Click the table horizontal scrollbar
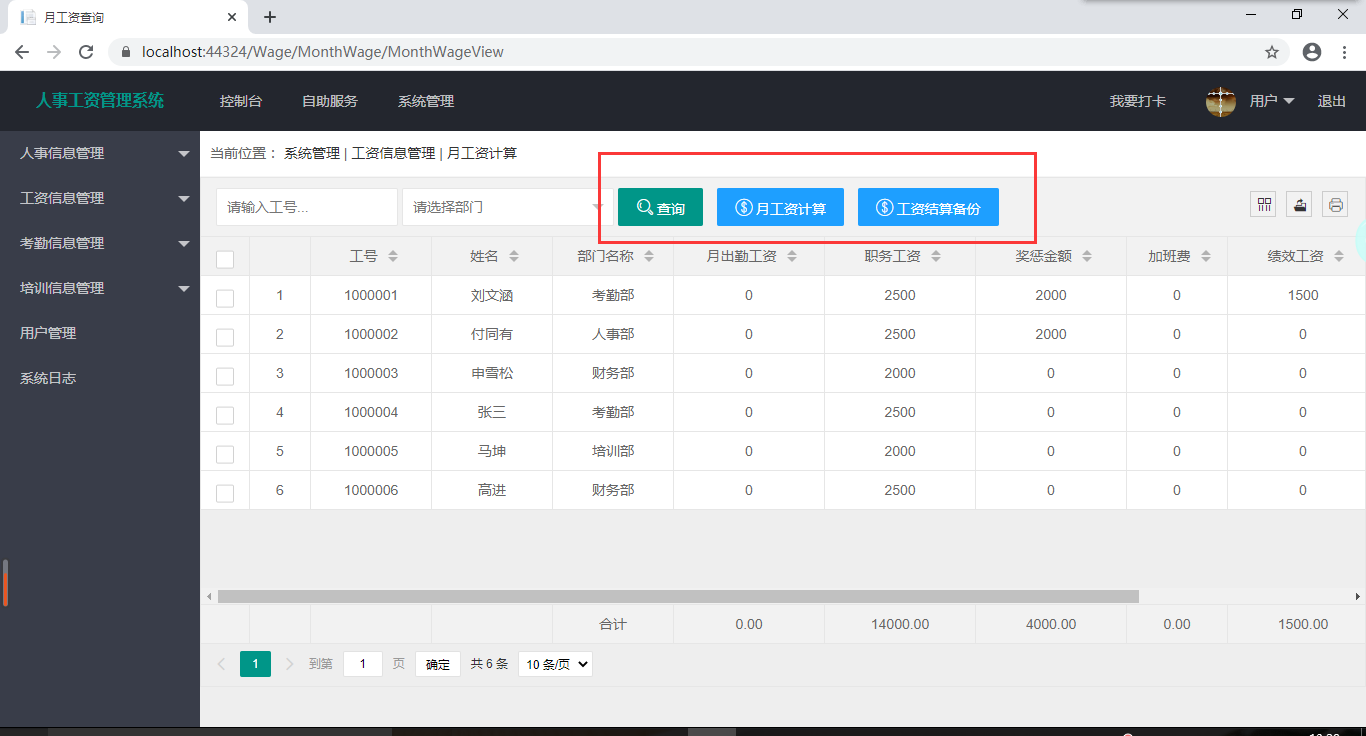 point(678,596)
